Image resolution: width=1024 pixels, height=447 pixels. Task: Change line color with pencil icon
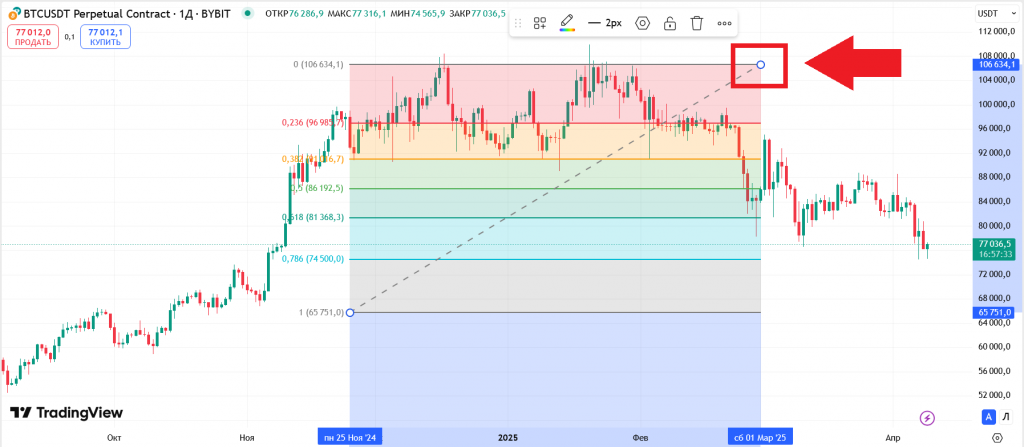(568, 23)
